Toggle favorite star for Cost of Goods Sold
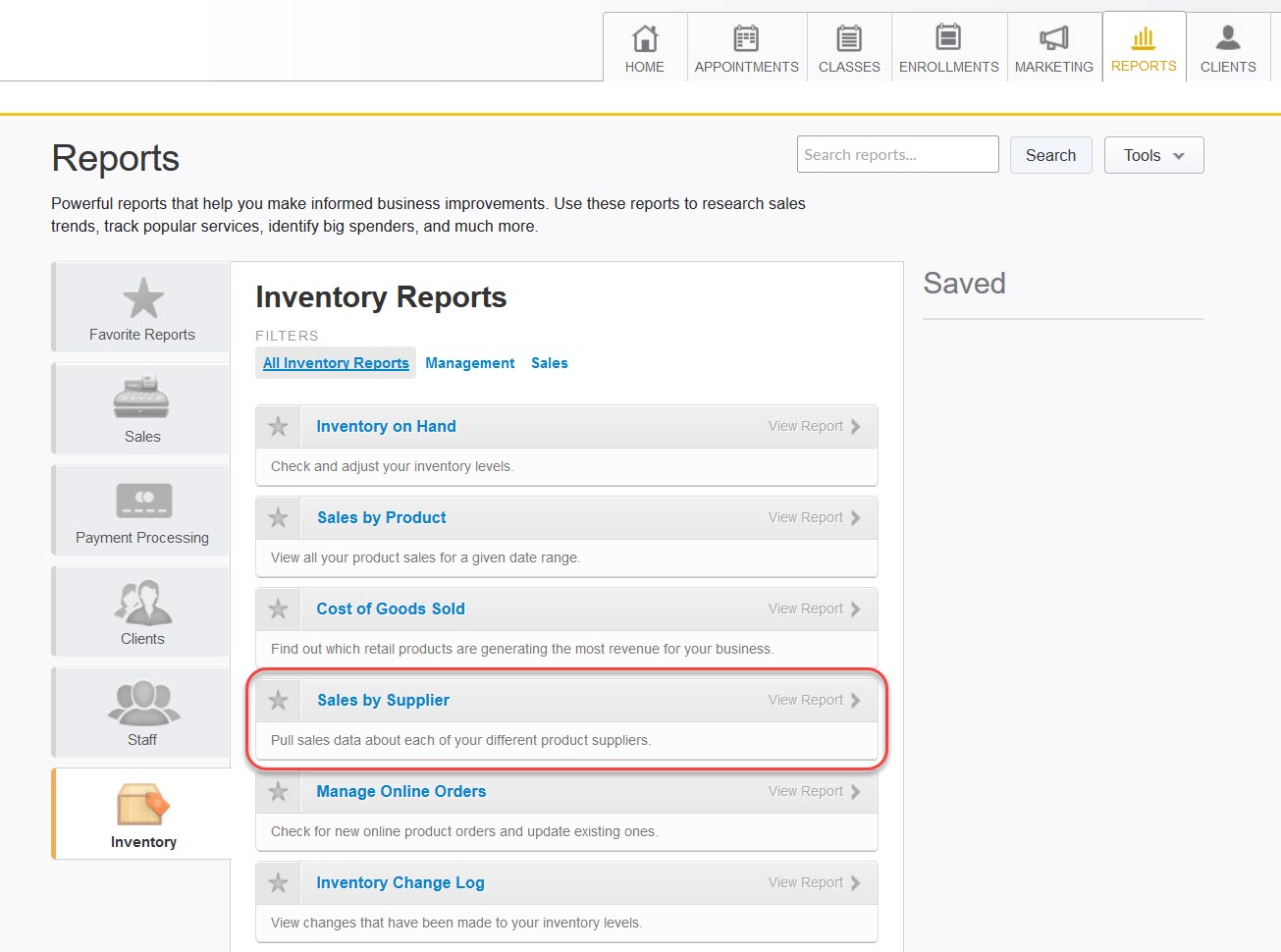The width and height of the screenshot is (1281, 952). point(279,609)
